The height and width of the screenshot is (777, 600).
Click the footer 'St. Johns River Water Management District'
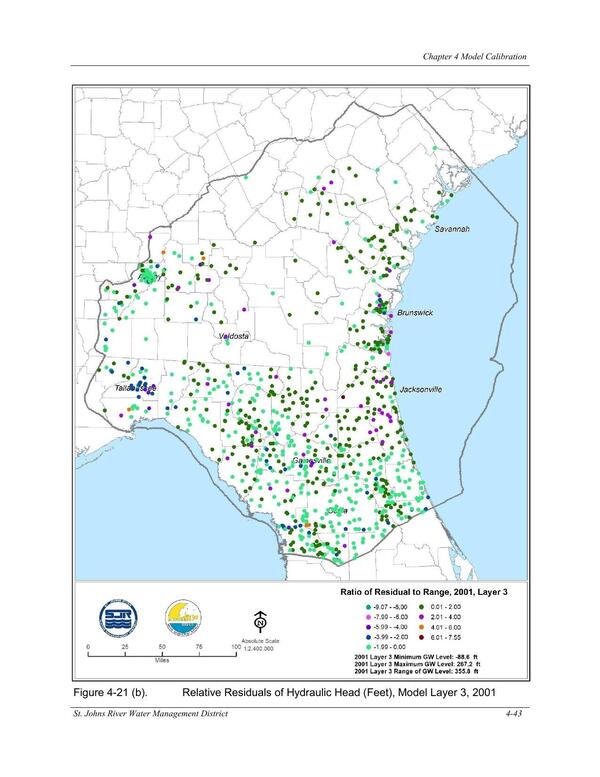point(151,714)
